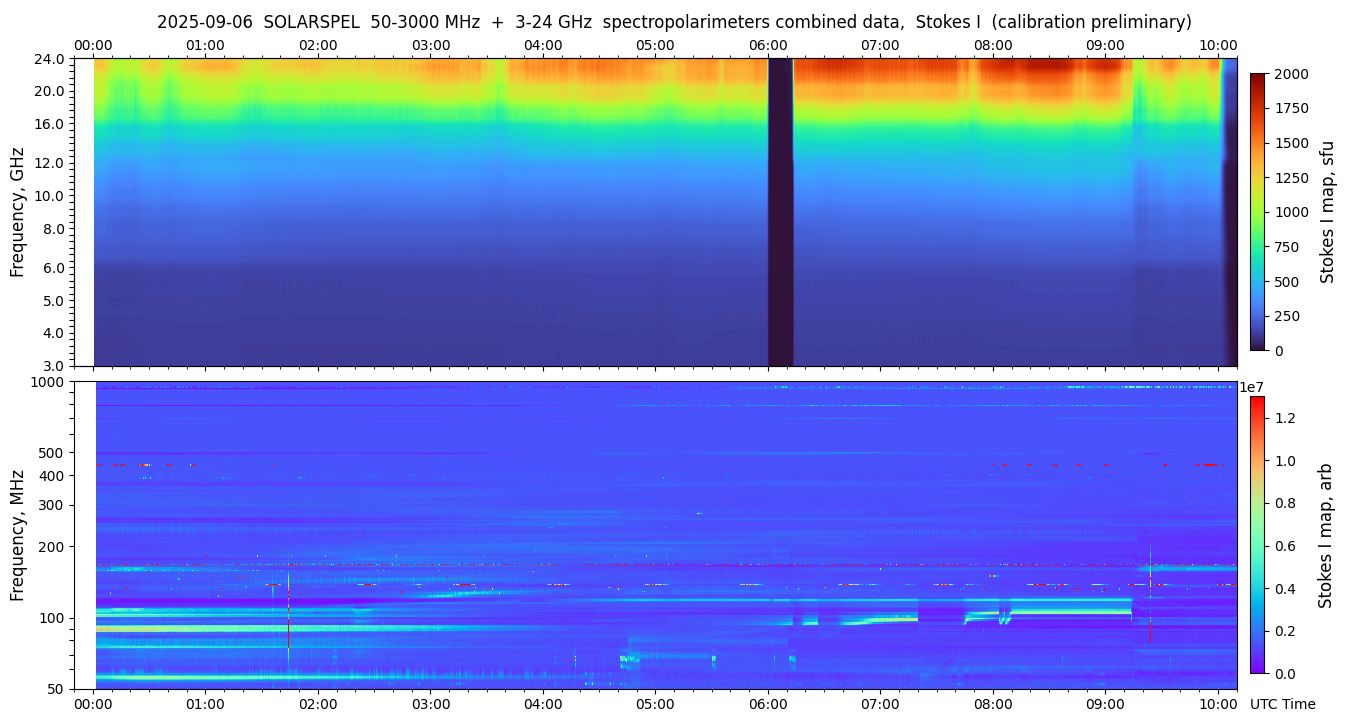Click the upper sfu colorbar gradient
This screenshot has height=725, width=1350.
click(1257, 212)
